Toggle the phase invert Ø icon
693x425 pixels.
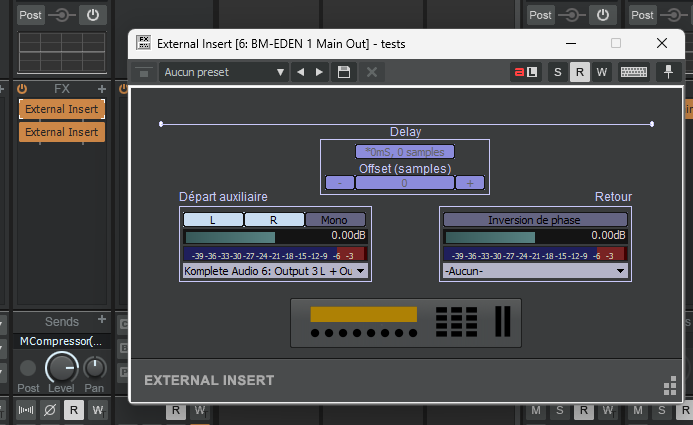pos(50,410)
